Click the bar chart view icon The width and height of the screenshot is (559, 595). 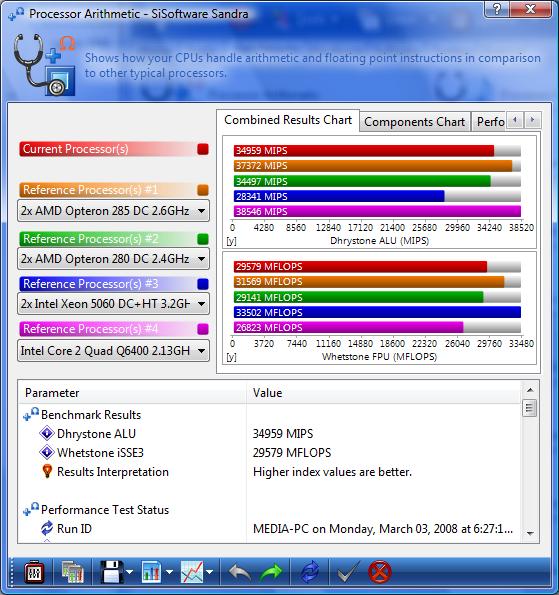(x=151, y=572)
